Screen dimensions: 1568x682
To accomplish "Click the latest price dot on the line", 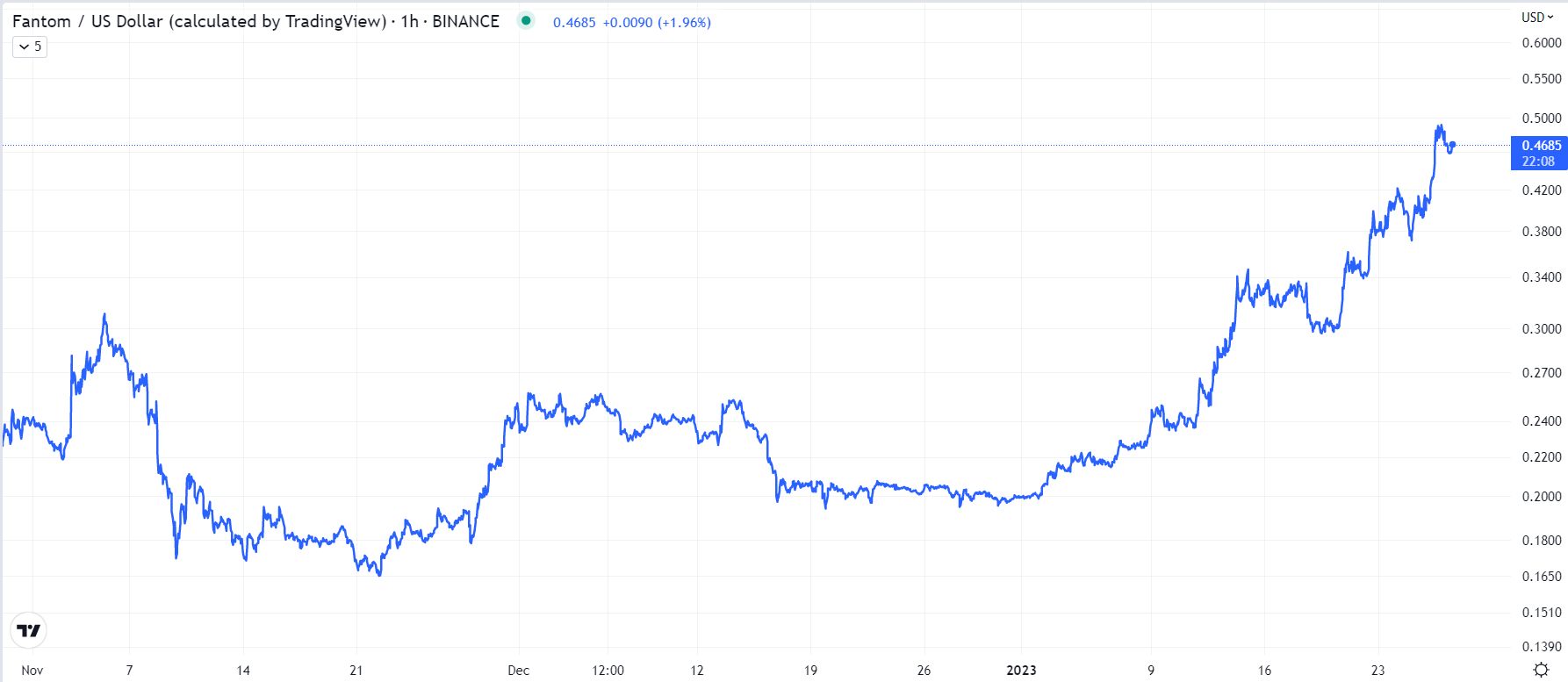I will (x=1453, y=144).
